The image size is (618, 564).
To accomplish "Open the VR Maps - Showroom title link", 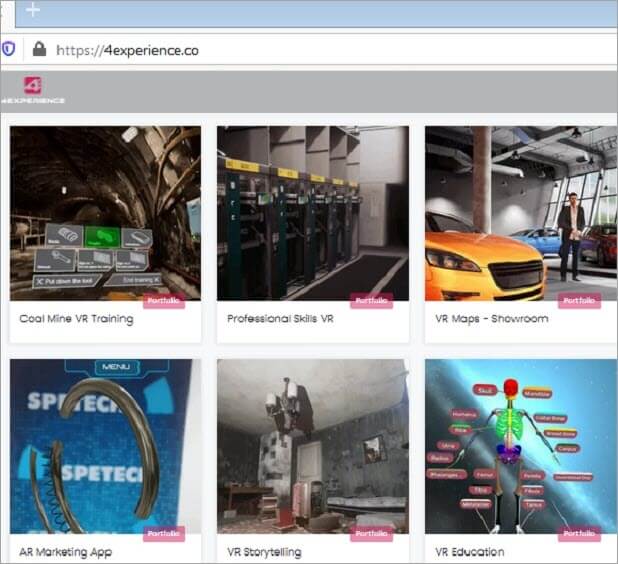I will [492, 318].
